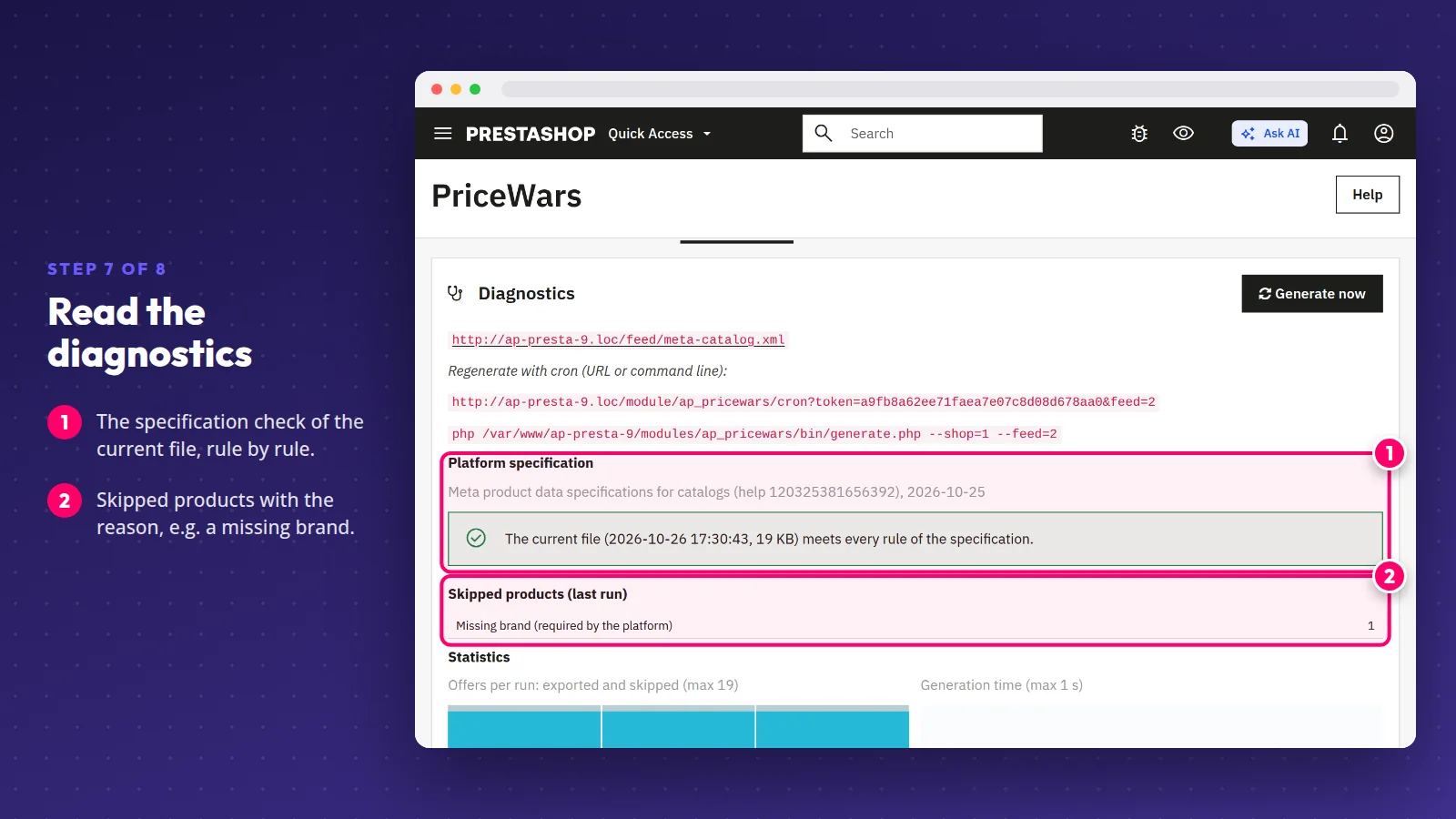Viewport: 1456px width, 819px height.
Task: Select the php generate.php command line
Action: (x=754, y=434)
